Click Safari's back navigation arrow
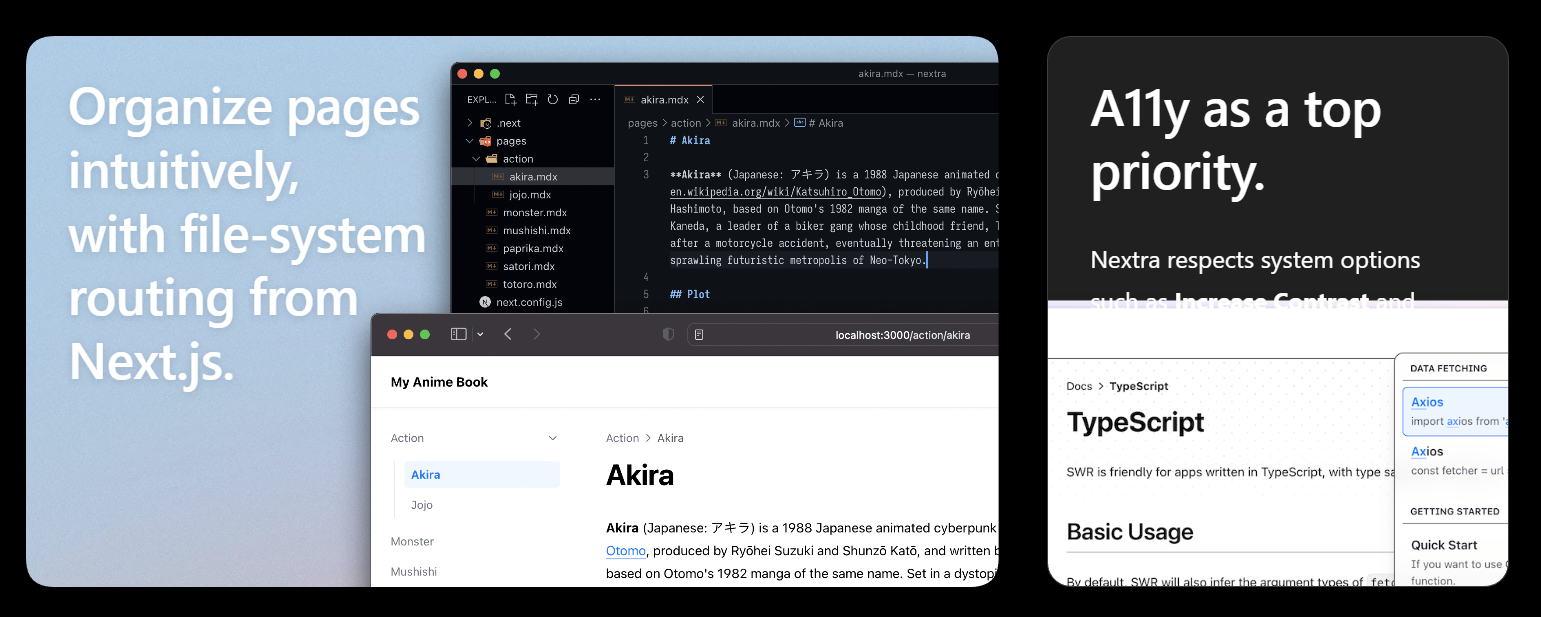This screenshot has height=617, width=1541. point(507,334)
